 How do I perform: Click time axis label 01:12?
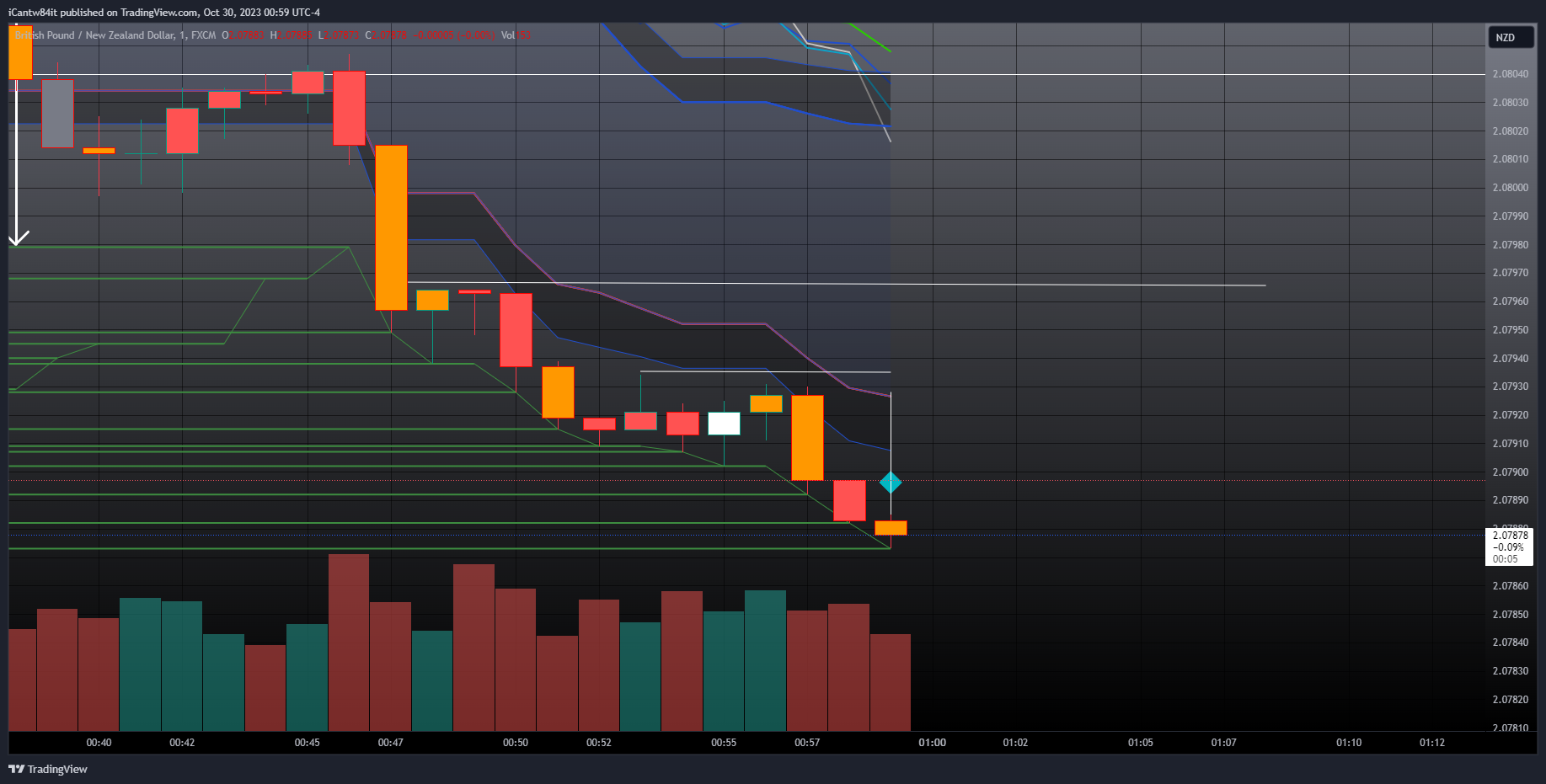[1432, 743]
